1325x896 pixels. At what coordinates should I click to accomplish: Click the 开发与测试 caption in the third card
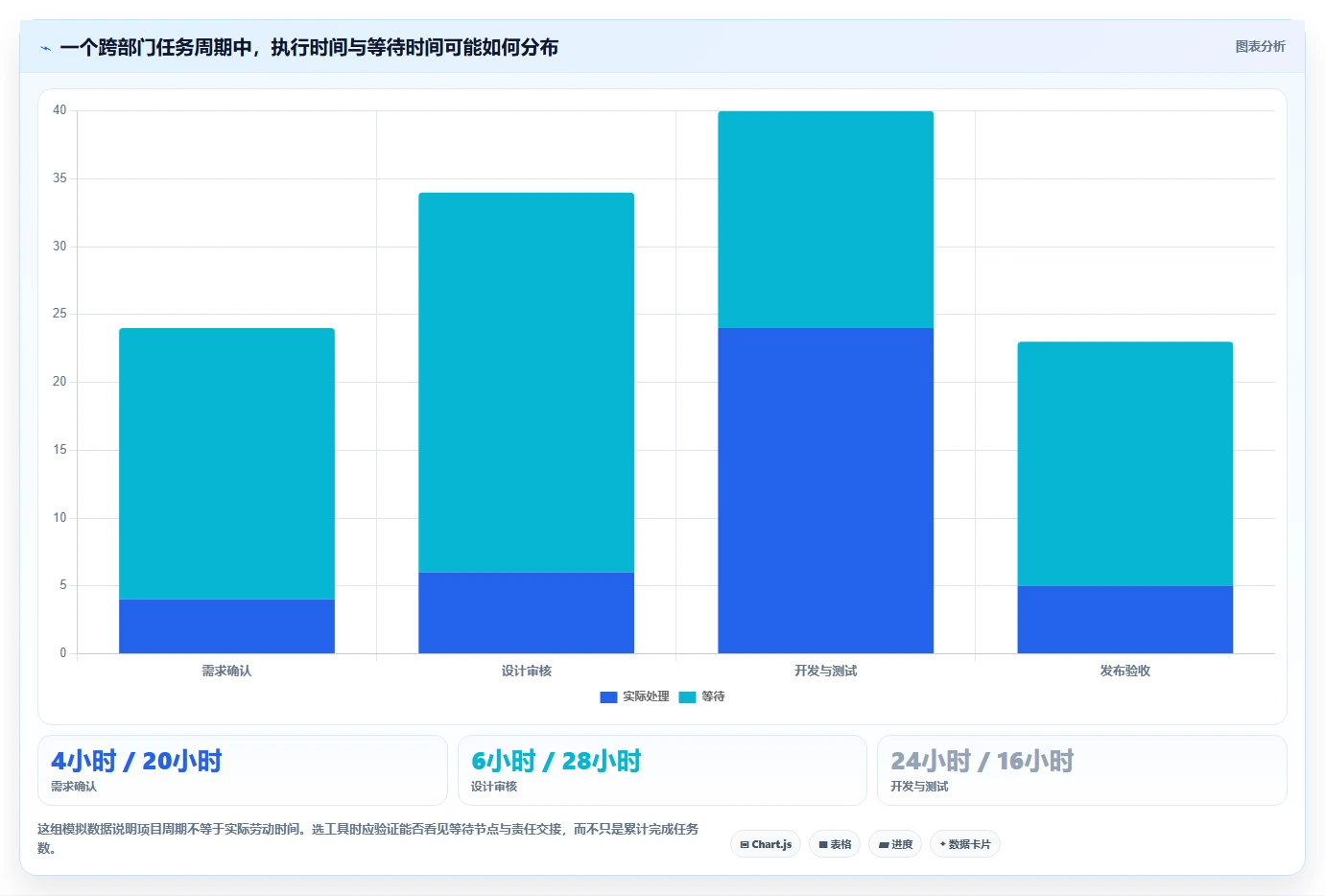point(919,787)
